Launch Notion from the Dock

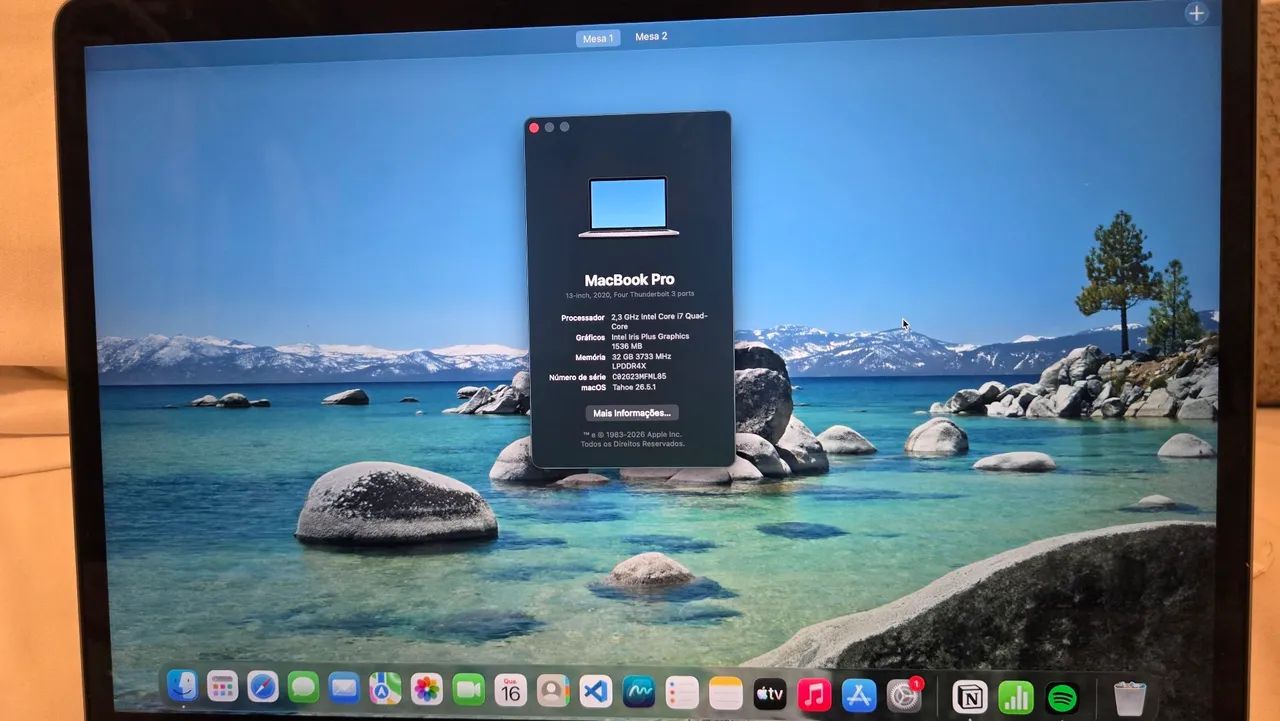pyautogui.click(x=970, y=696)
